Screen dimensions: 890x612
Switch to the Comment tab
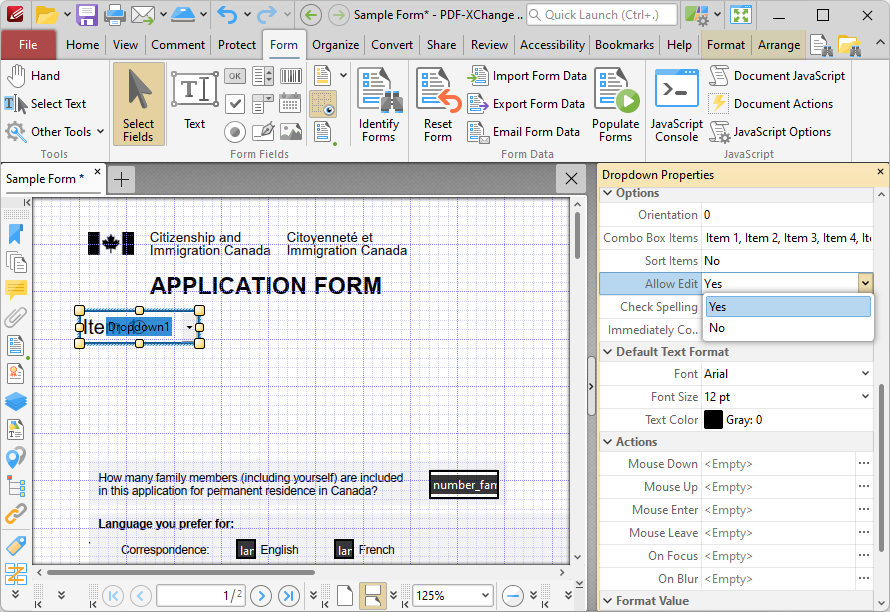tap(178, 45)
